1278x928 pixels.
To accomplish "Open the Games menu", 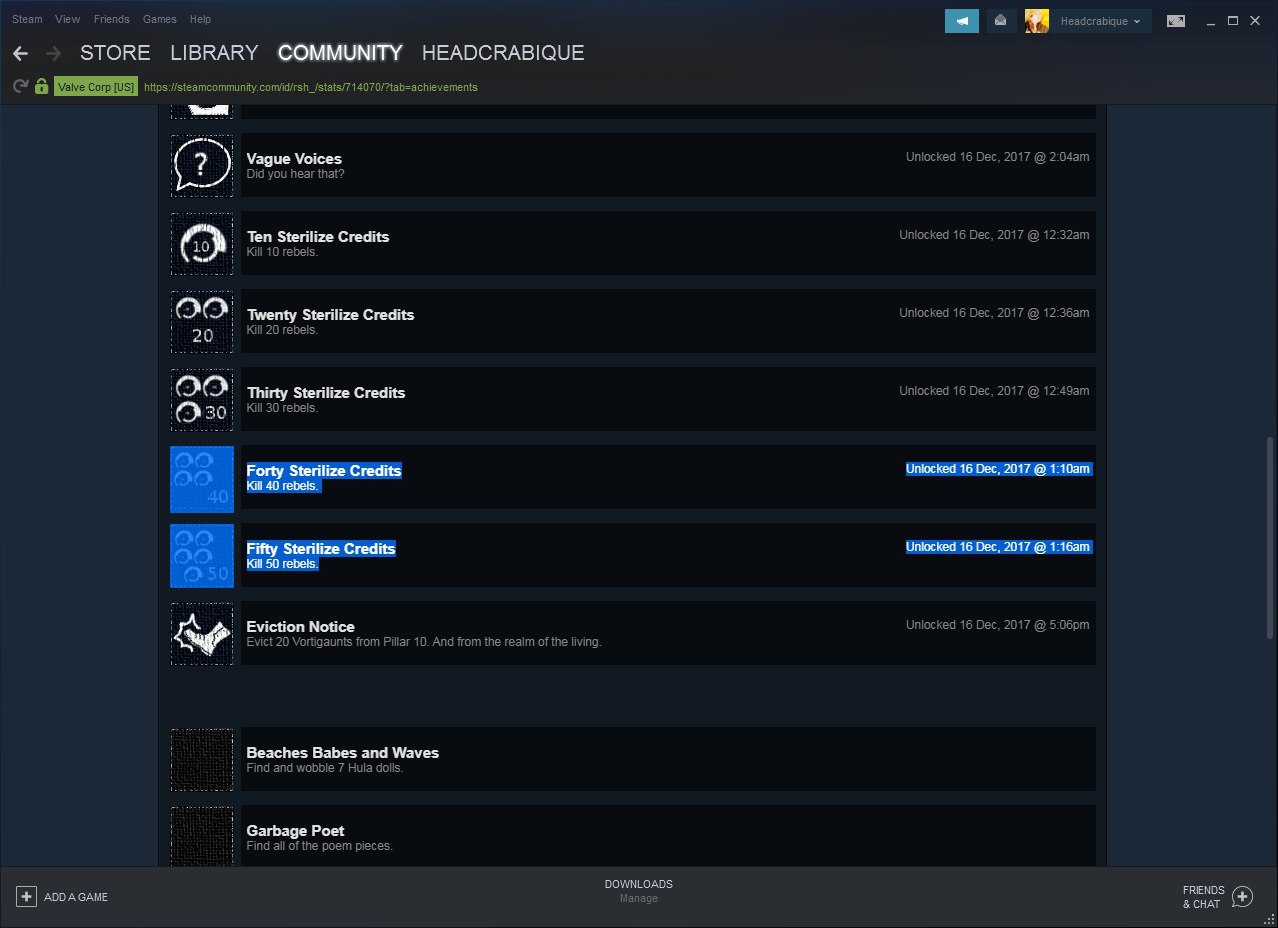I will [160, 19].
